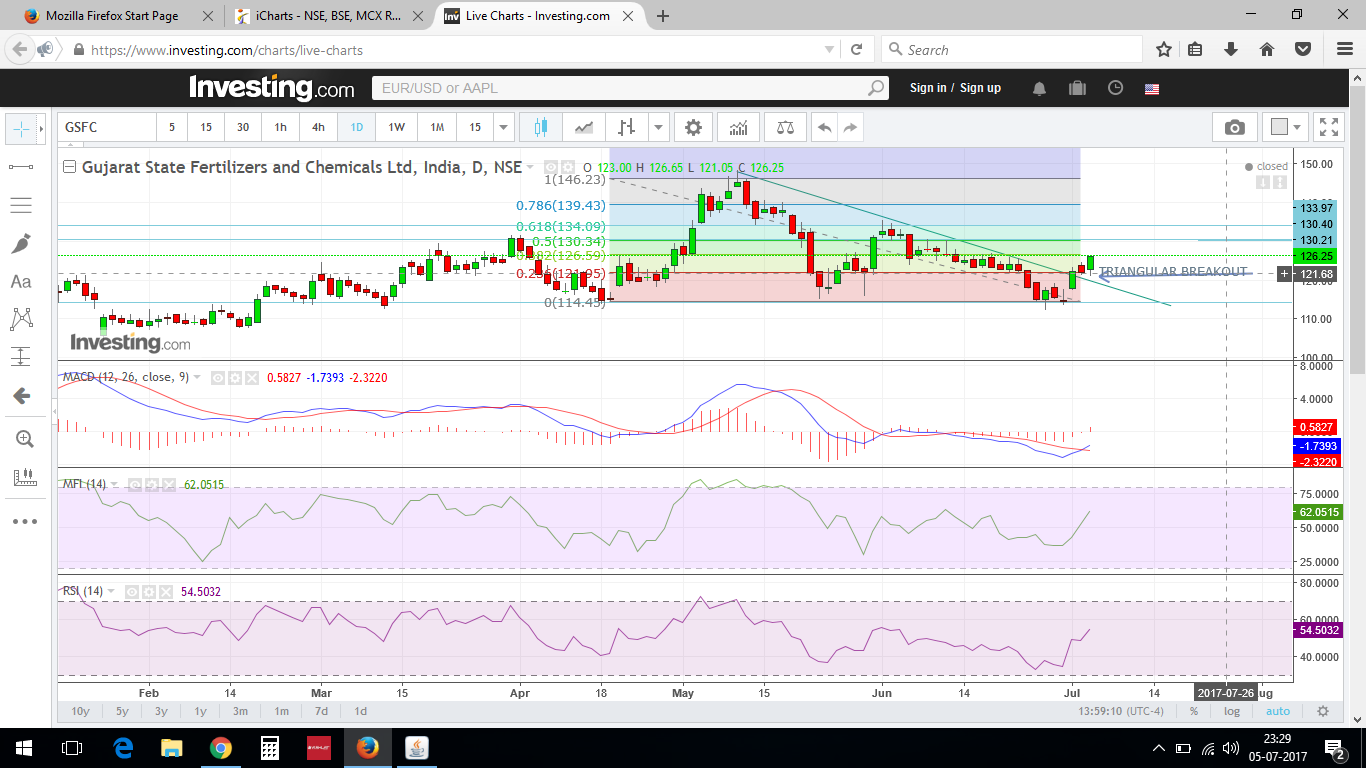Viewport: 1366px width, 768px height.
Task: Collapse the main chart legend box
Action: click(x=69, y=168)
